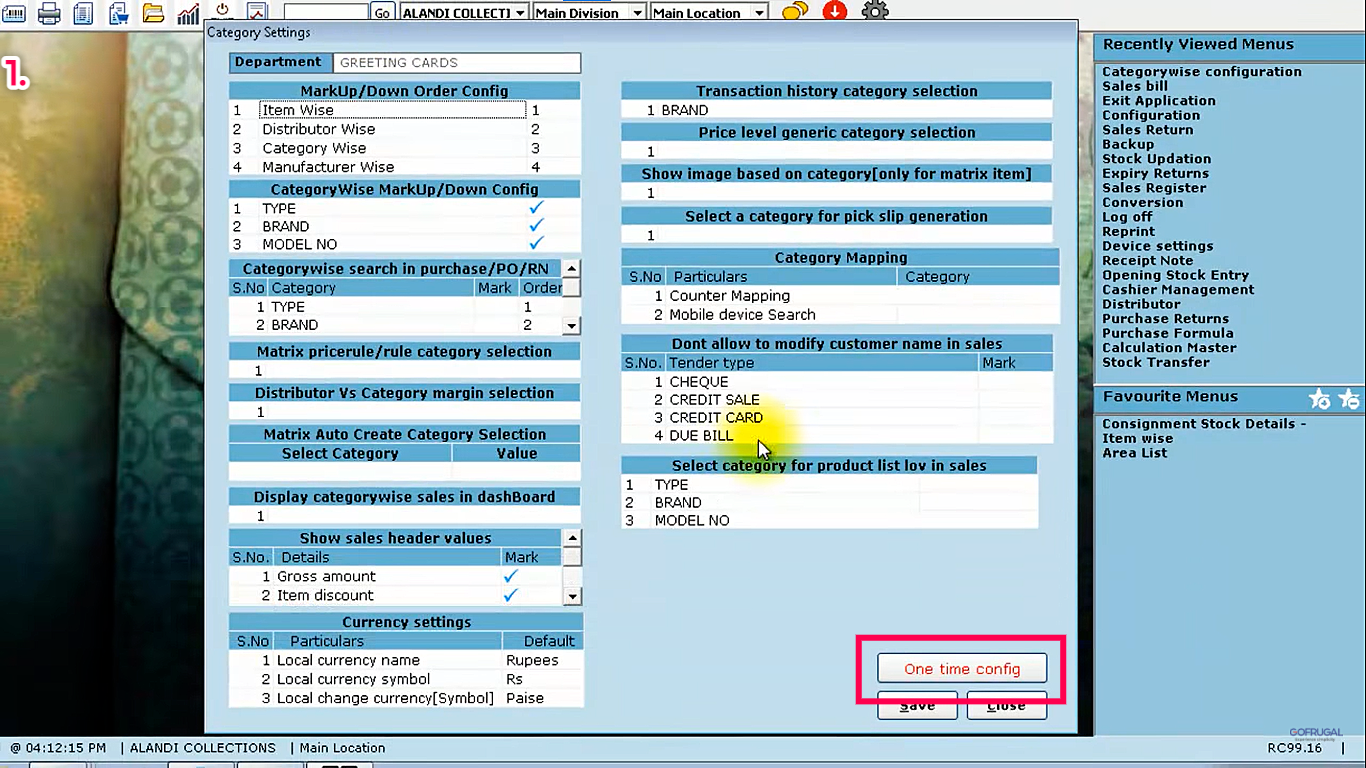Open the ALANDI COLLECTI company dropdown
Viewport: 1366px width, 768px height.
pyautogui.click(x=463, y=13)
